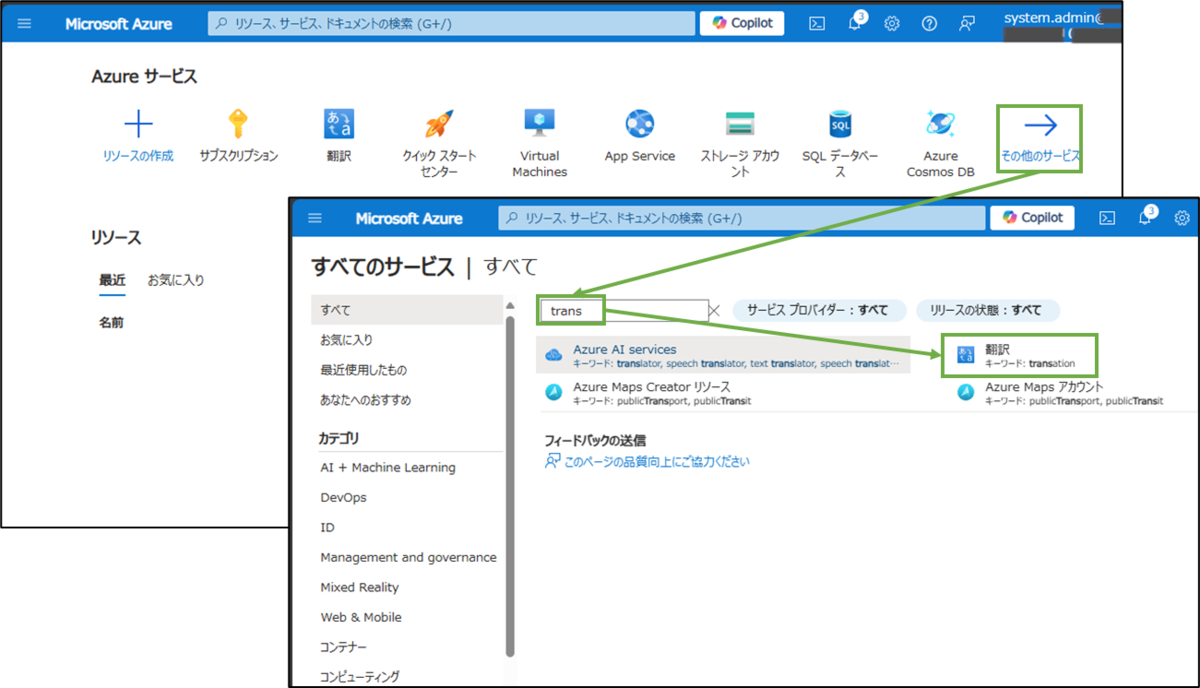Open hamburger menu in back Azure window
The image size is (1200, 688).
pyautogui.click(x=25, y=24)
